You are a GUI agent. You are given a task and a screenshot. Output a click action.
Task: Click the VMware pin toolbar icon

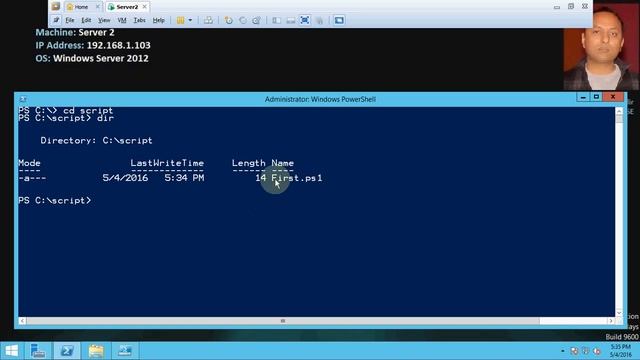(56, 20)
